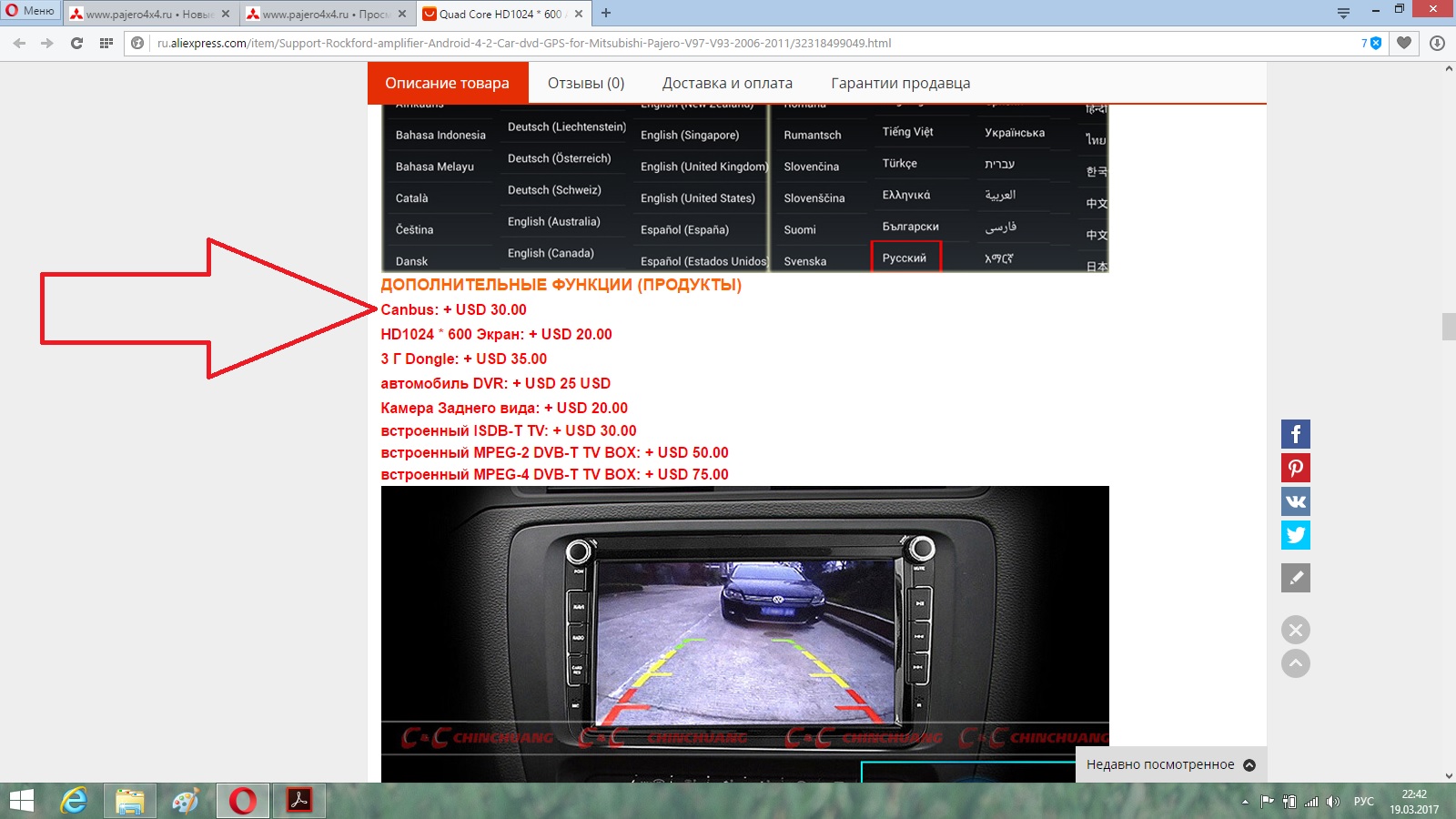
Task: Open the Гарантии продавца tab
Action: point(900,83)
